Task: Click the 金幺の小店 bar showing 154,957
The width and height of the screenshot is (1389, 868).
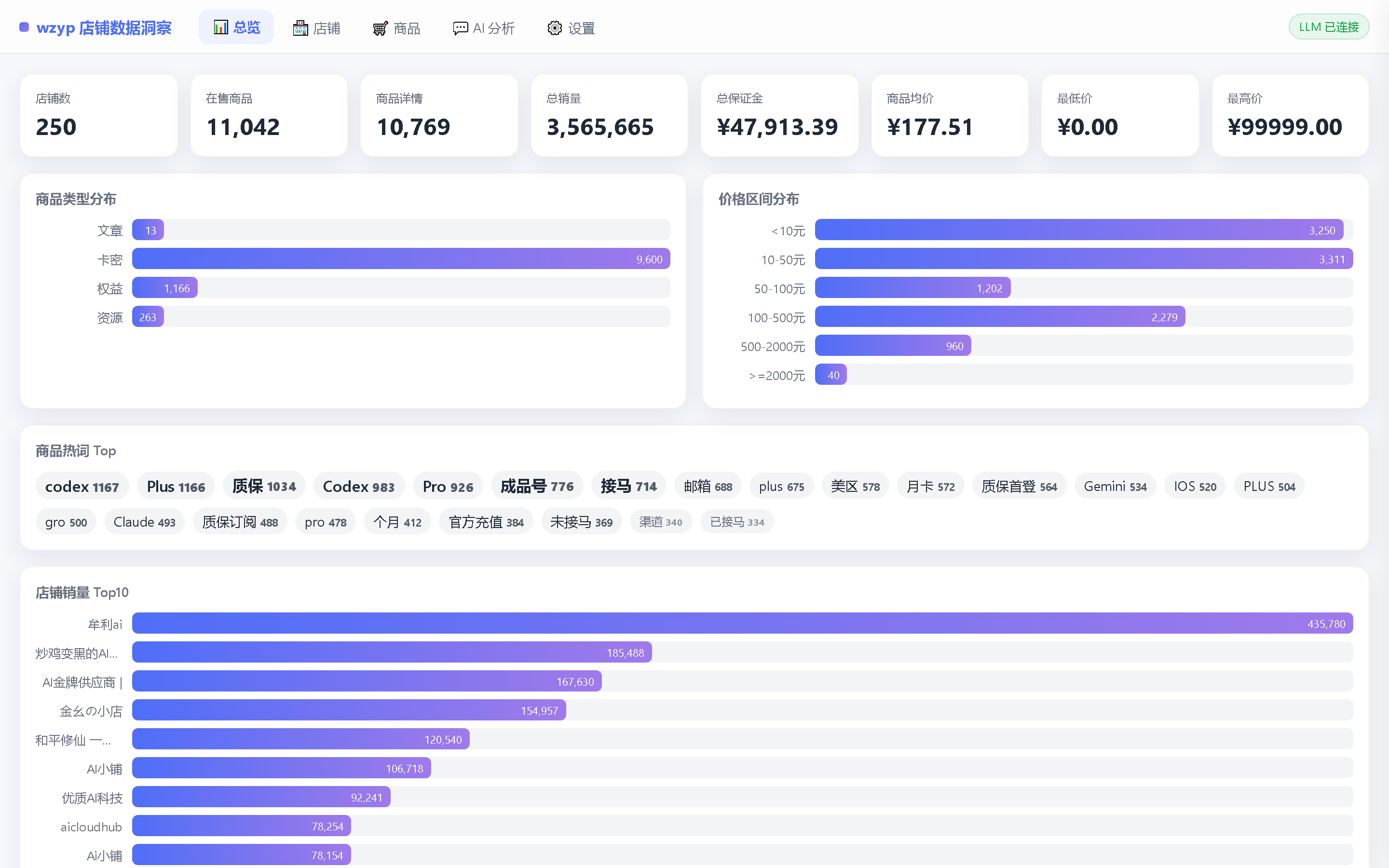Action: pos(349,710)
